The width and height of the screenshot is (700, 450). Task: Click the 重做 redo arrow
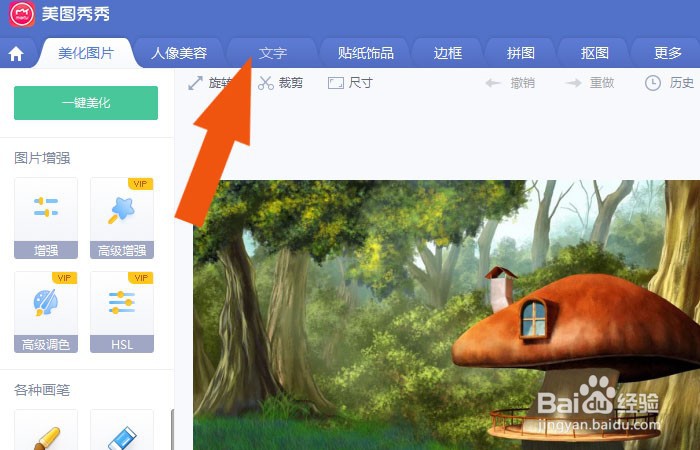pyautogui.click(x=589, y=83)
